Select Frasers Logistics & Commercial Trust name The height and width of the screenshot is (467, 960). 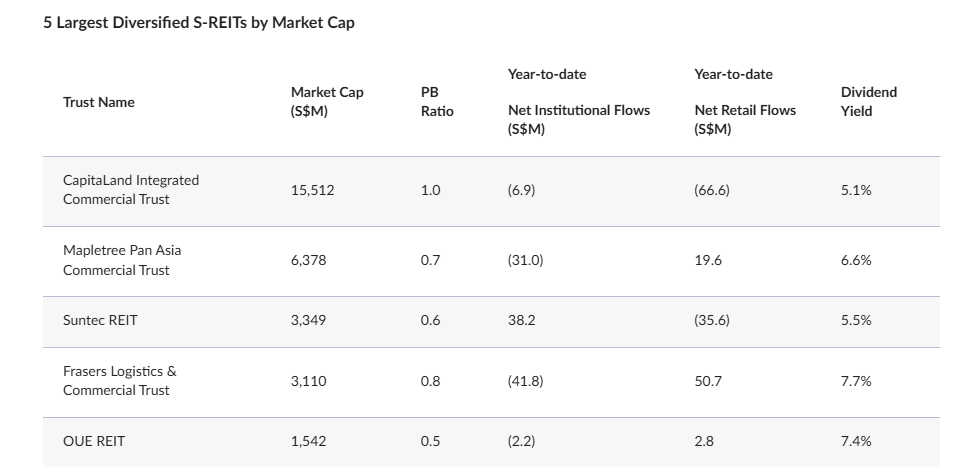120,381
